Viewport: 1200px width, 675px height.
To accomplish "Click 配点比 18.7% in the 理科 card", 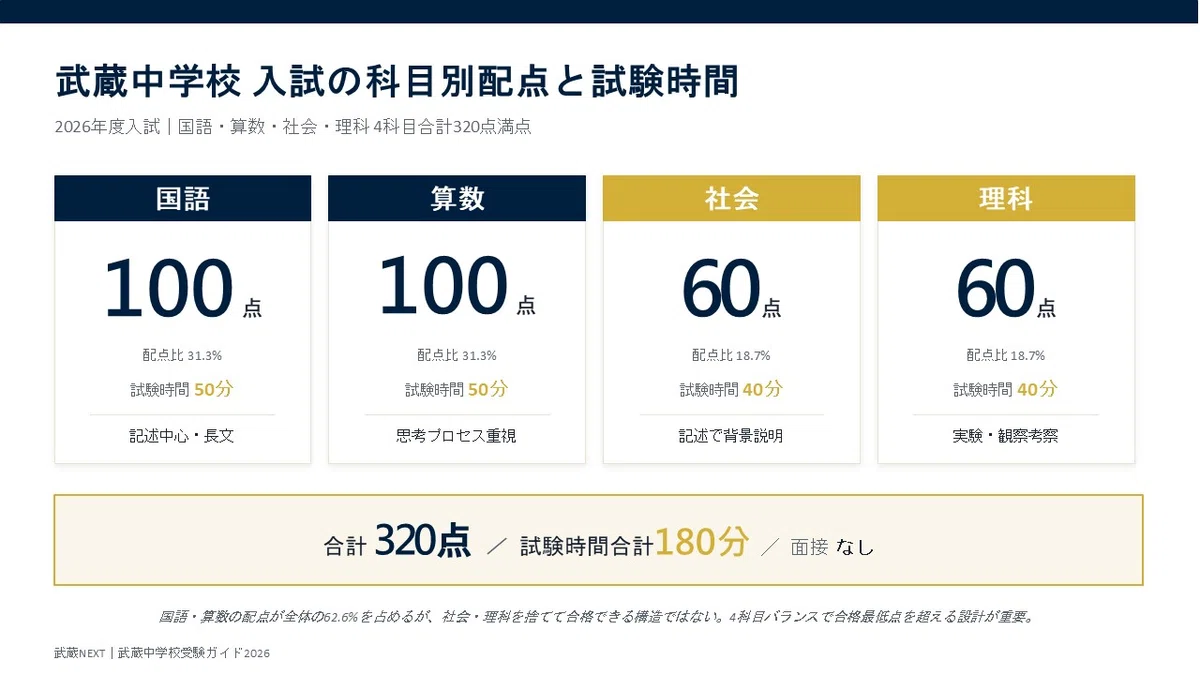I will pos(1006,355).
